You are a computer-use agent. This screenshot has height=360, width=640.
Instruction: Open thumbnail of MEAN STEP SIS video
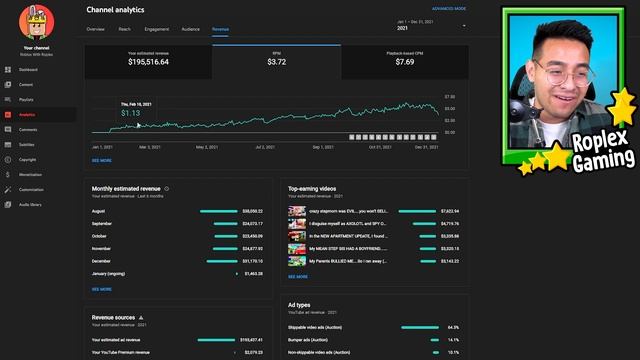click(x=297, y=249)
